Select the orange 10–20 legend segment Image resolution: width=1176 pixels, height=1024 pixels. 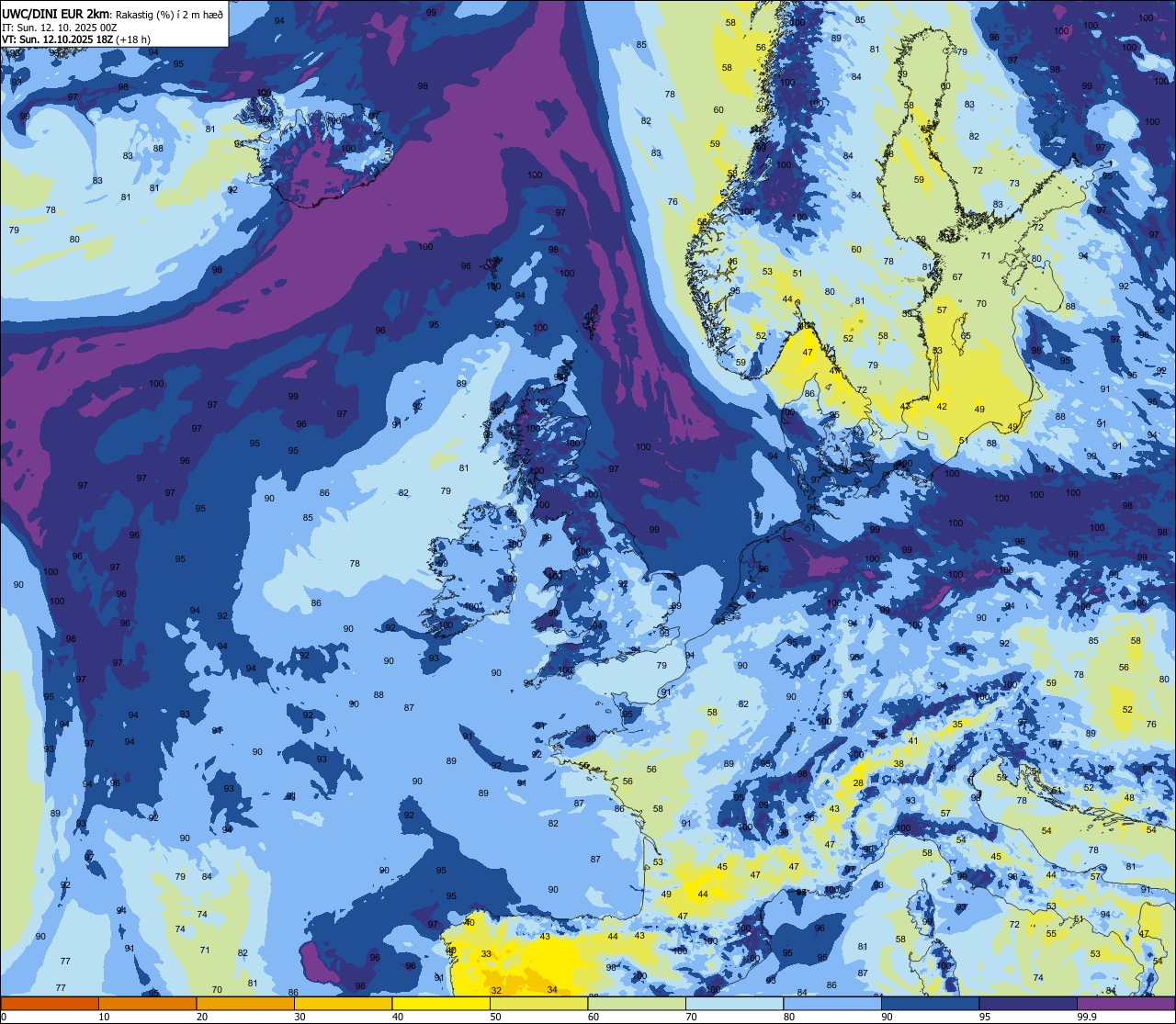pos(147,1003)
